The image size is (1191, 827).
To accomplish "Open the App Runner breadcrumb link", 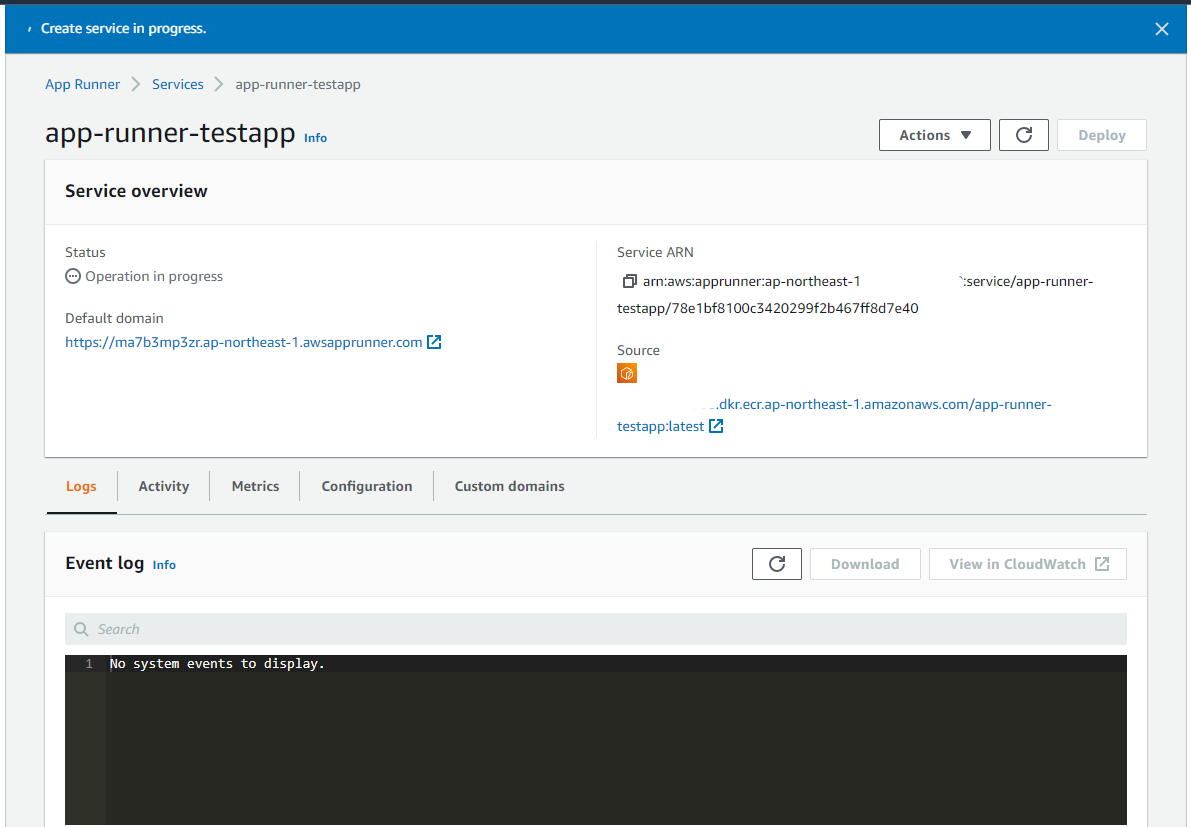I will [82, 84].
